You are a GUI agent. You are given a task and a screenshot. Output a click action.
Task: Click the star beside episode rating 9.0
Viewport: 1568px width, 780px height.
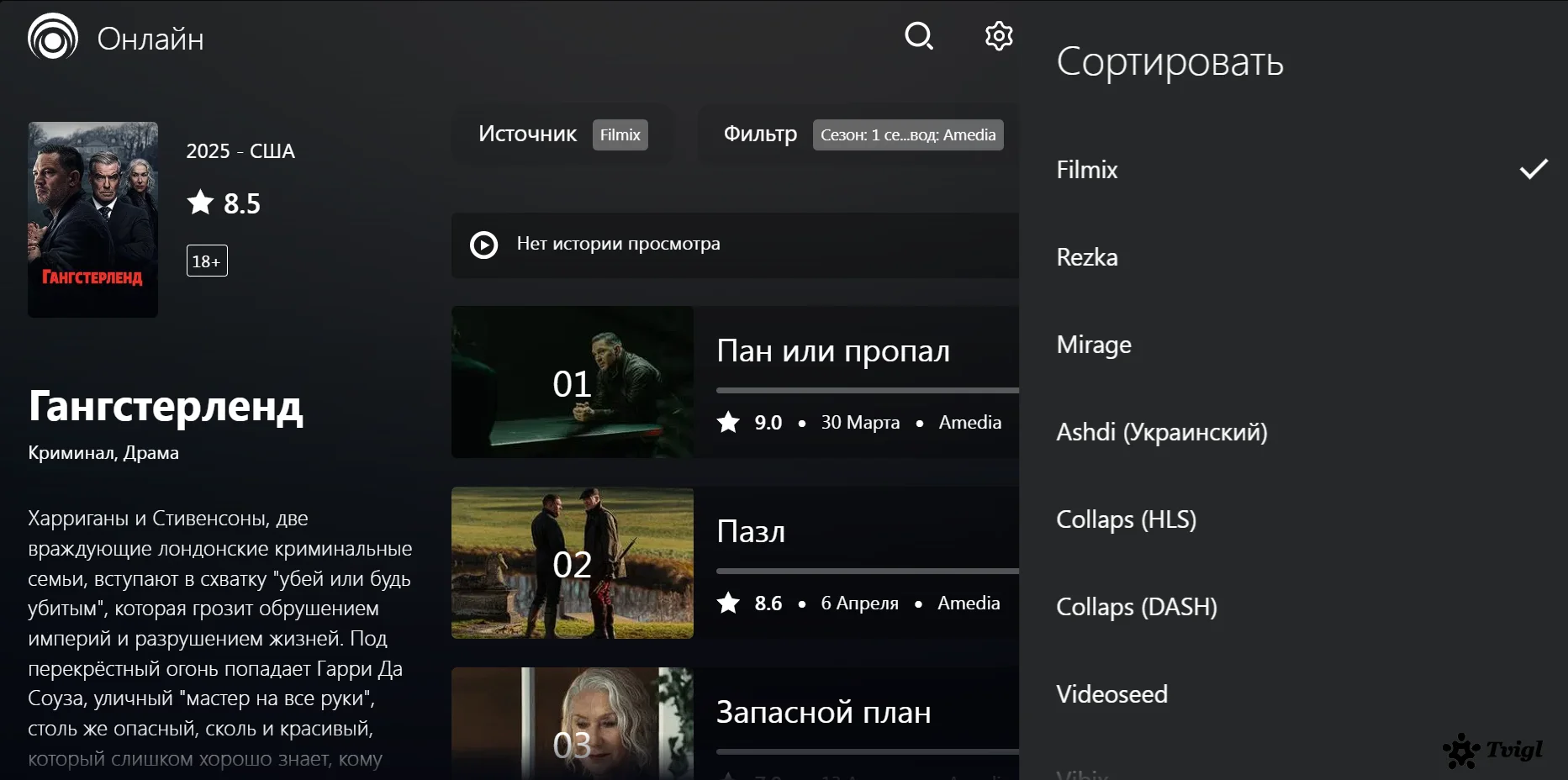click(728, 422)
